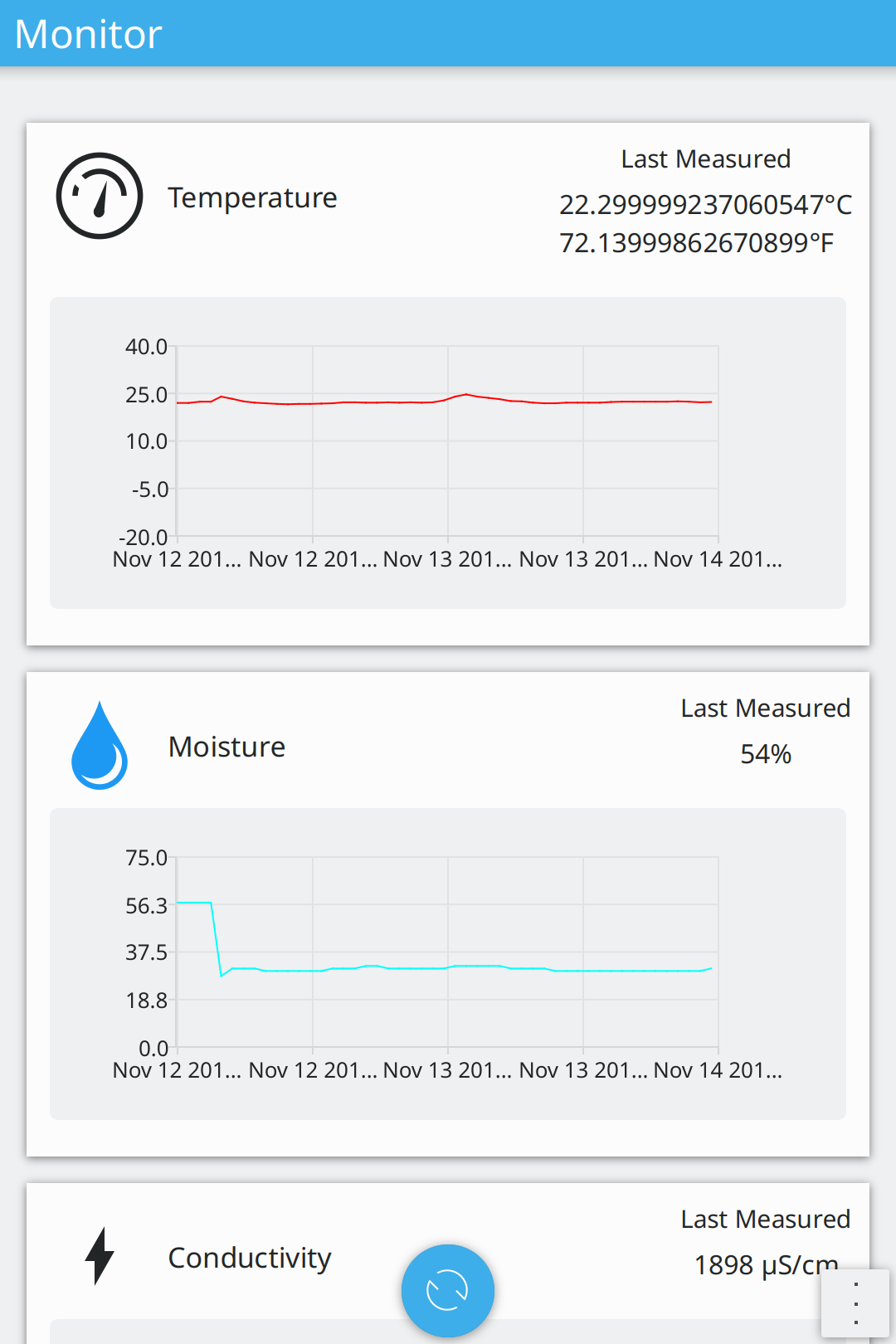Viewport: 896px width, 1344px height.
Task: Click Last Measured heading in Moisture card
Action: 765,709
